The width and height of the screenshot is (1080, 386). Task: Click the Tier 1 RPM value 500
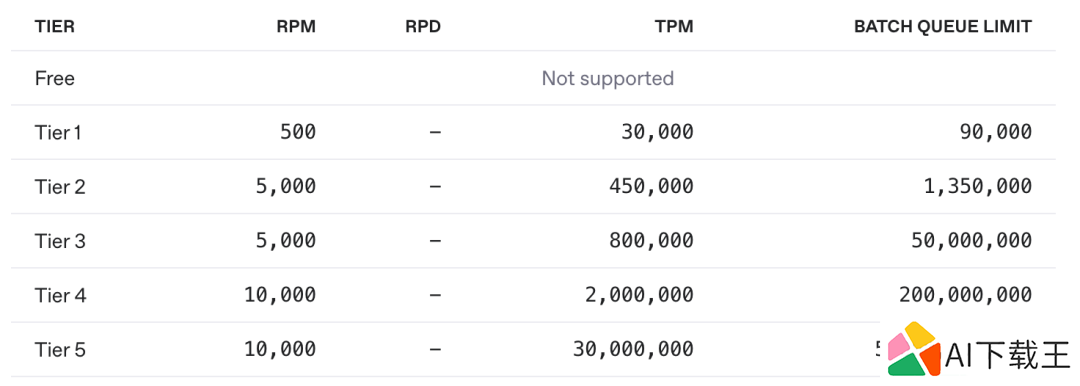298,132
